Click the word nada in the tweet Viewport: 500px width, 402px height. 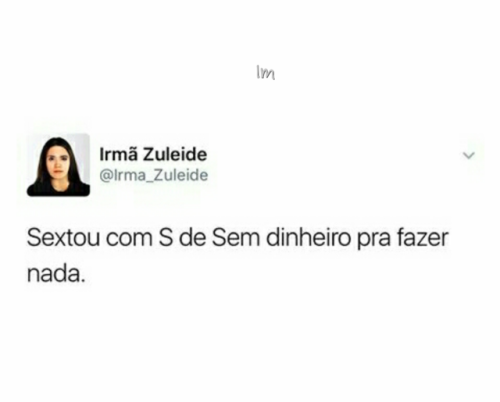pyautogui.click(x=54, y=274)
